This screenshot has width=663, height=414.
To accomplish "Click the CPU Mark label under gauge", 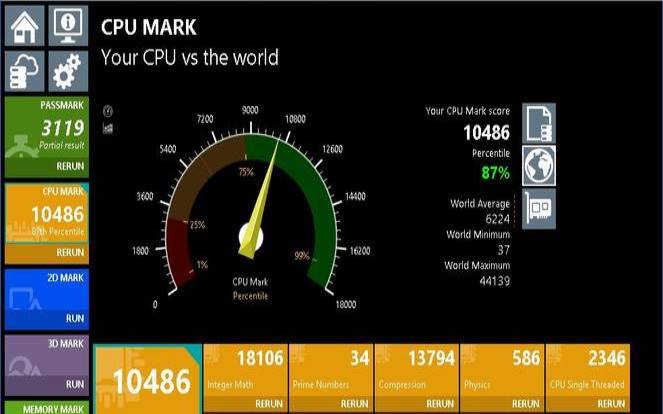I will point(250,282).
